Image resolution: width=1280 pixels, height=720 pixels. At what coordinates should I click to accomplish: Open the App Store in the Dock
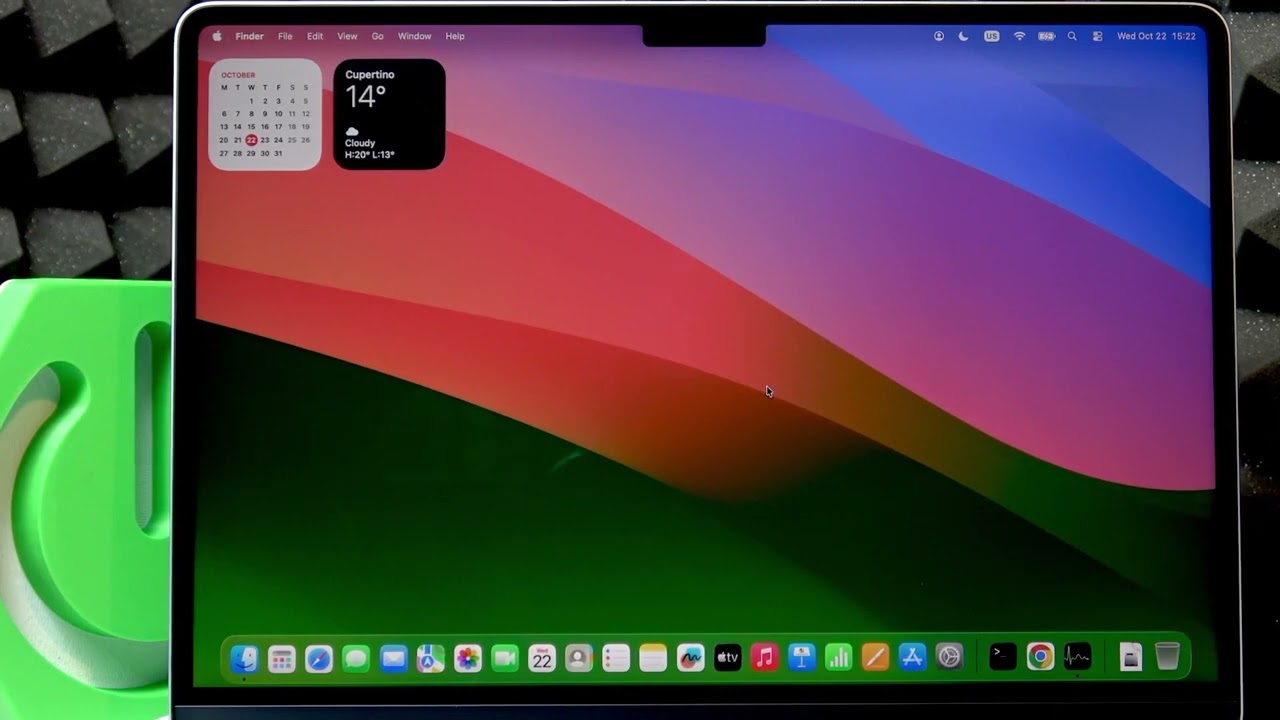(x=912, y=658)
